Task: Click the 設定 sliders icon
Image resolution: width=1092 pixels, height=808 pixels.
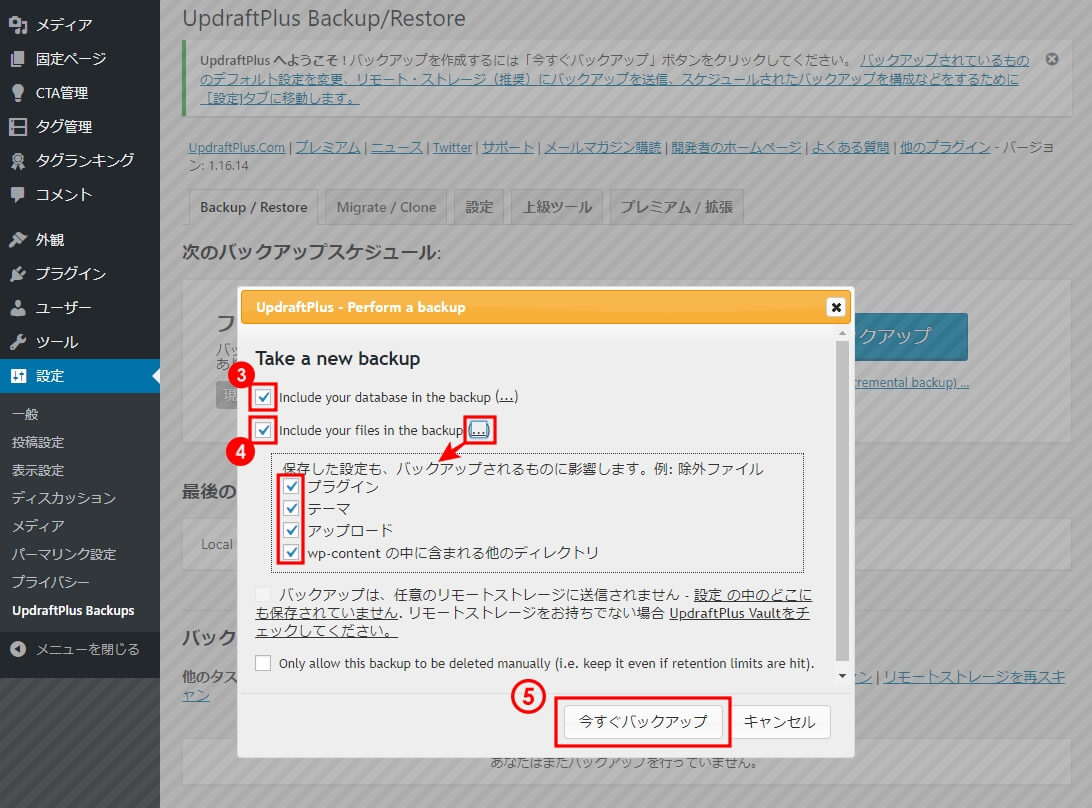Action: click(18, 376)
